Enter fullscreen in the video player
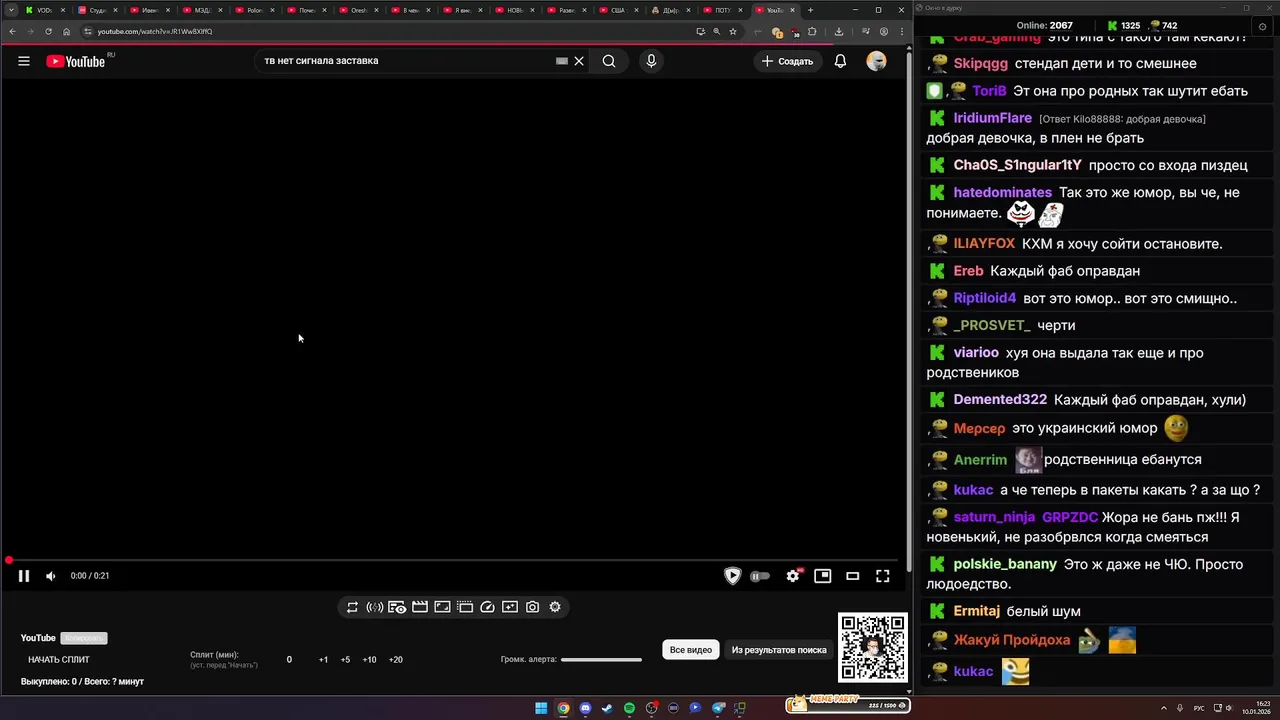Viewport: 1280px width, 720px height. coord(883,576)
